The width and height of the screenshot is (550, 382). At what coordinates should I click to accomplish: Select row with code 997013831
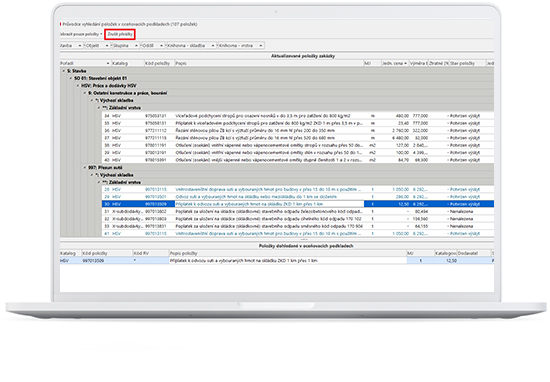point(298,226)
